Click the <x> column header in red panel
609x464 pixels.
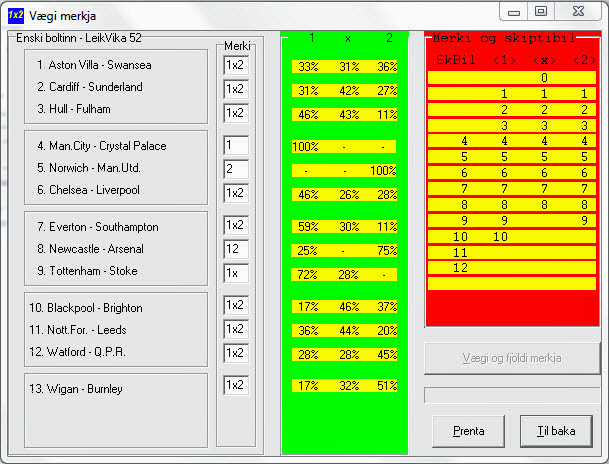[x=544, y=60]
